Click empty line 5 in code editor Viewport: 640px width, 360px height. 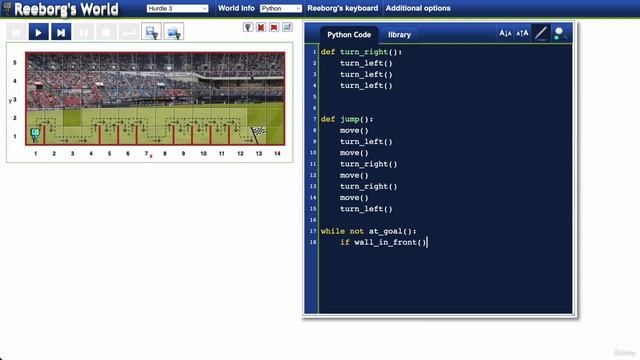pyautogui.click(x=445, y=97)
